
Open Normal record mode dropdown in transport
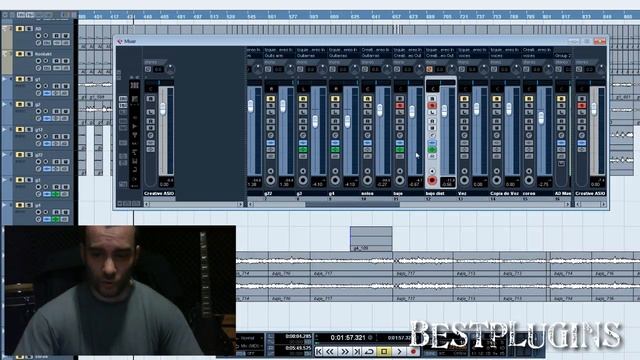tap(249, 338)
